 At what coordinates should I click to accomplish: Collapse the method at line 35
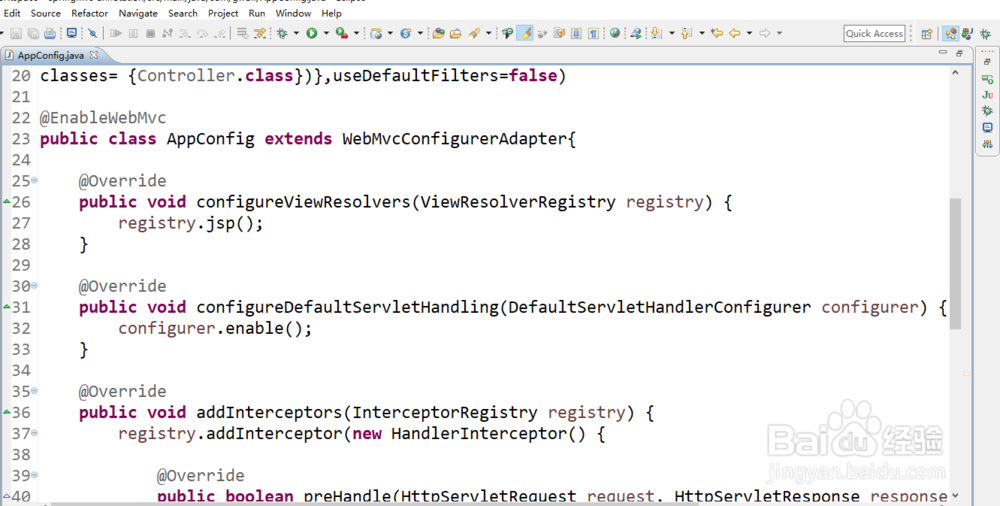click(34, 391)
